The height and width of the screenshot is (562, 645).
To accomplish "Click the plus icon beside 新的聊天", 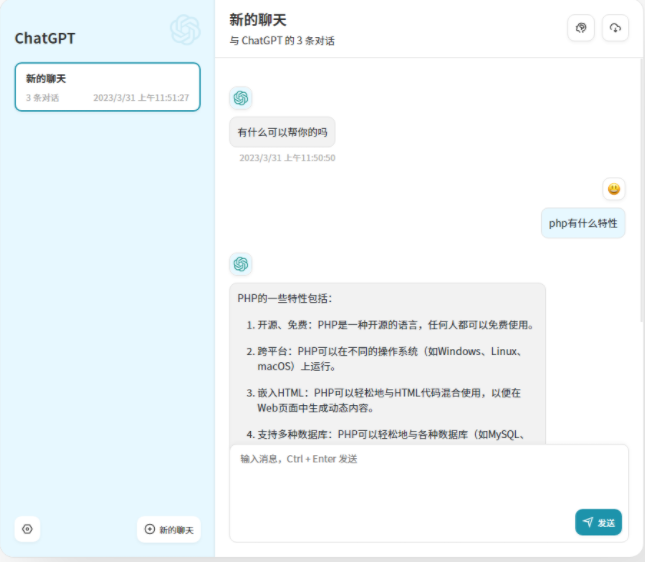I will 150,529.
